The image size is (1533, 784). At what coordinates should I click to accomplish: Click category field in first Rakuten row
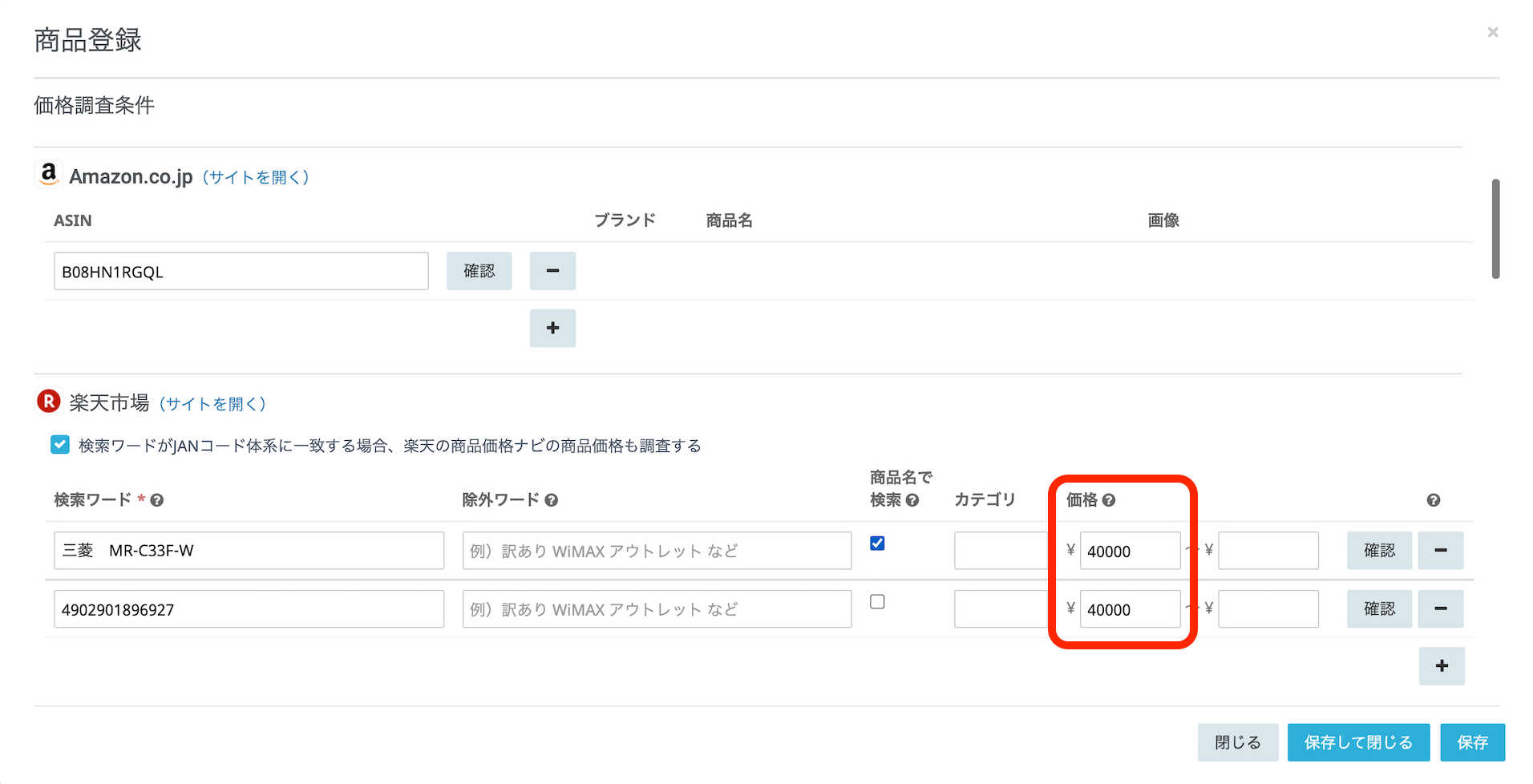click(1000, 551)
